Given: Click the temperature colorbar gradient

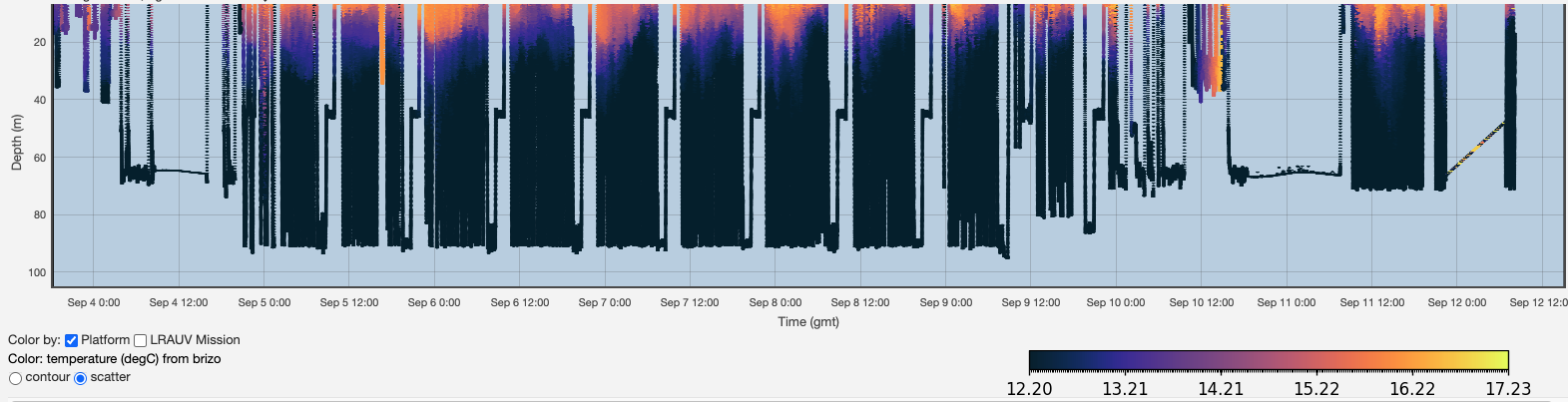Looking at the screenshot, I should [1268, 360].
